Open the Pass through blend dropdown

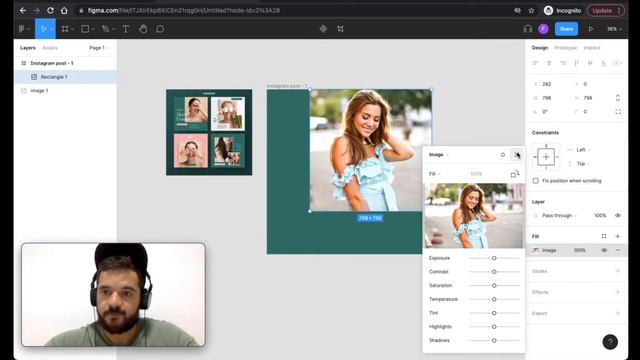[559, 216]
